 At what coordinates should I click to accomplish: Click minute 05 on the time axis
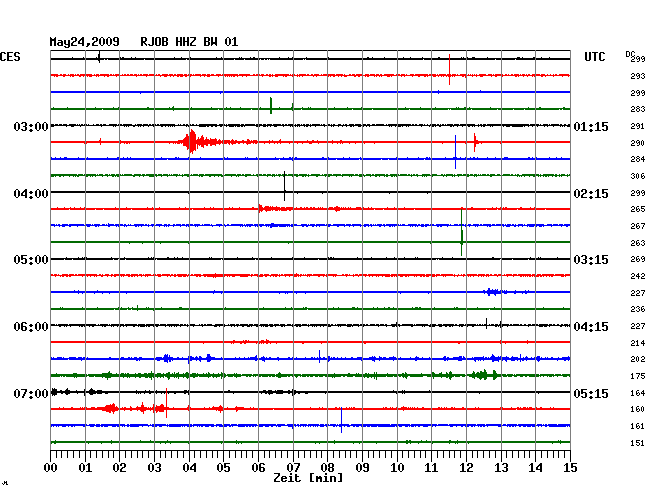pos(223,468)
